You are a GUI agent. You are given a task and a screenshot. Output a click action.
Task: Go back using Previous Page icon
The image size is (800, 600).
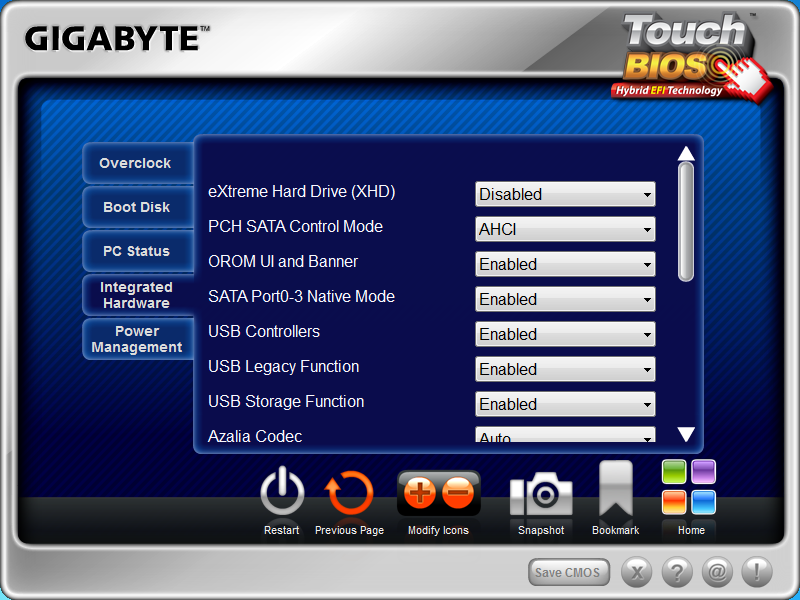pyautogui.click(x=349, y=493)
